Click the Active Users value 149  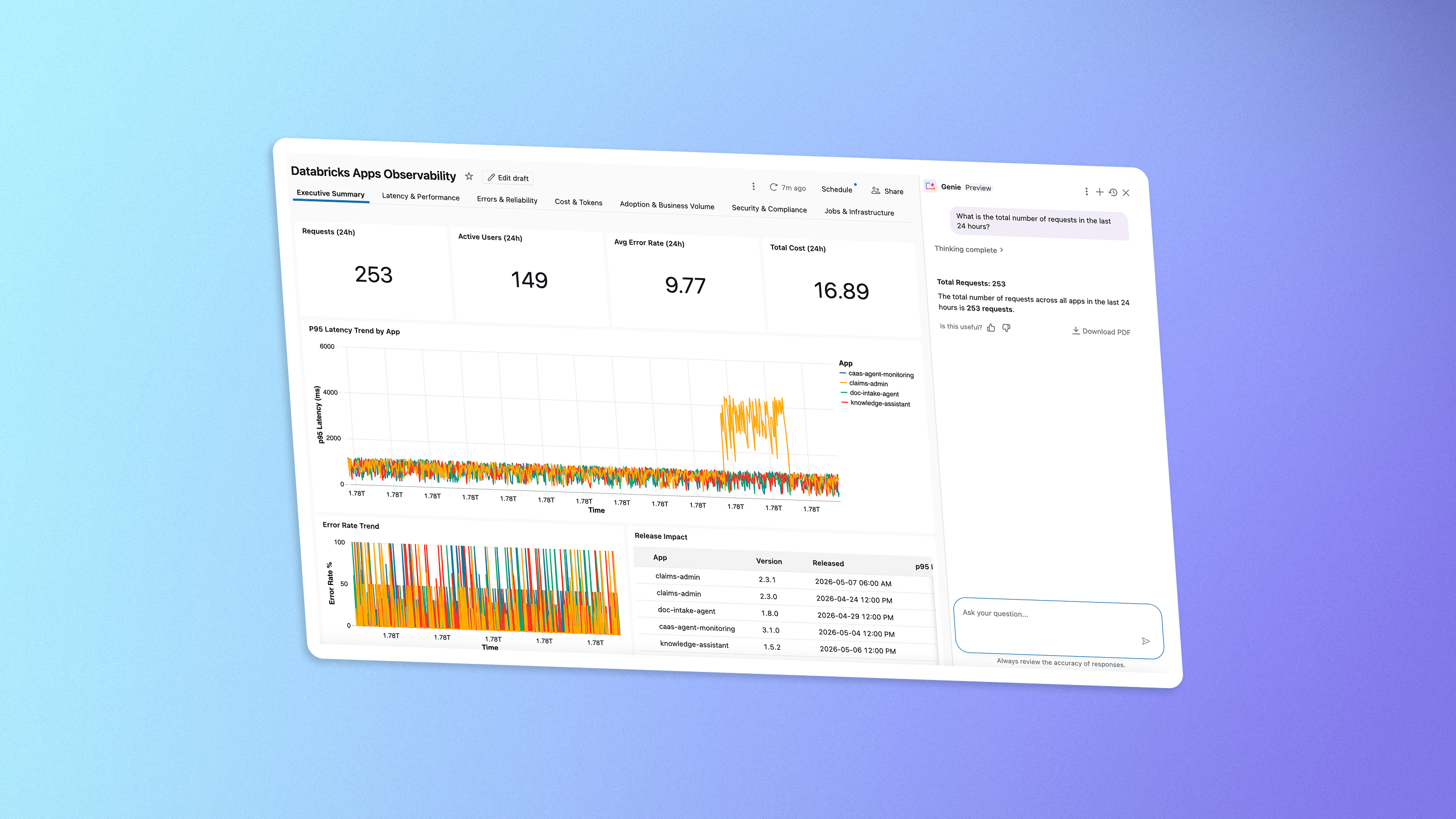tap(529, 280)
